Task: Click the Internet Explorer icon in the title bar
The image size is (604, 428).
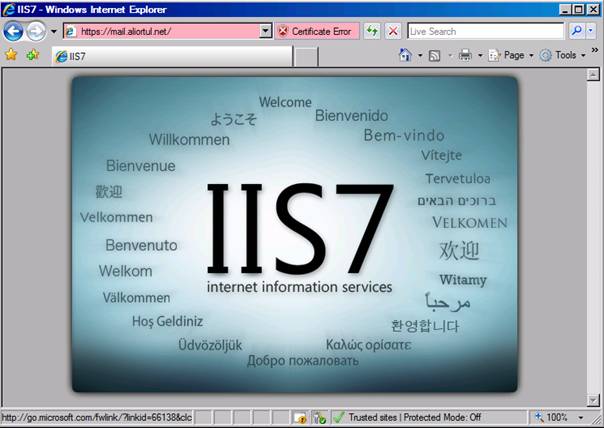Action: click(x=8, y=9)
